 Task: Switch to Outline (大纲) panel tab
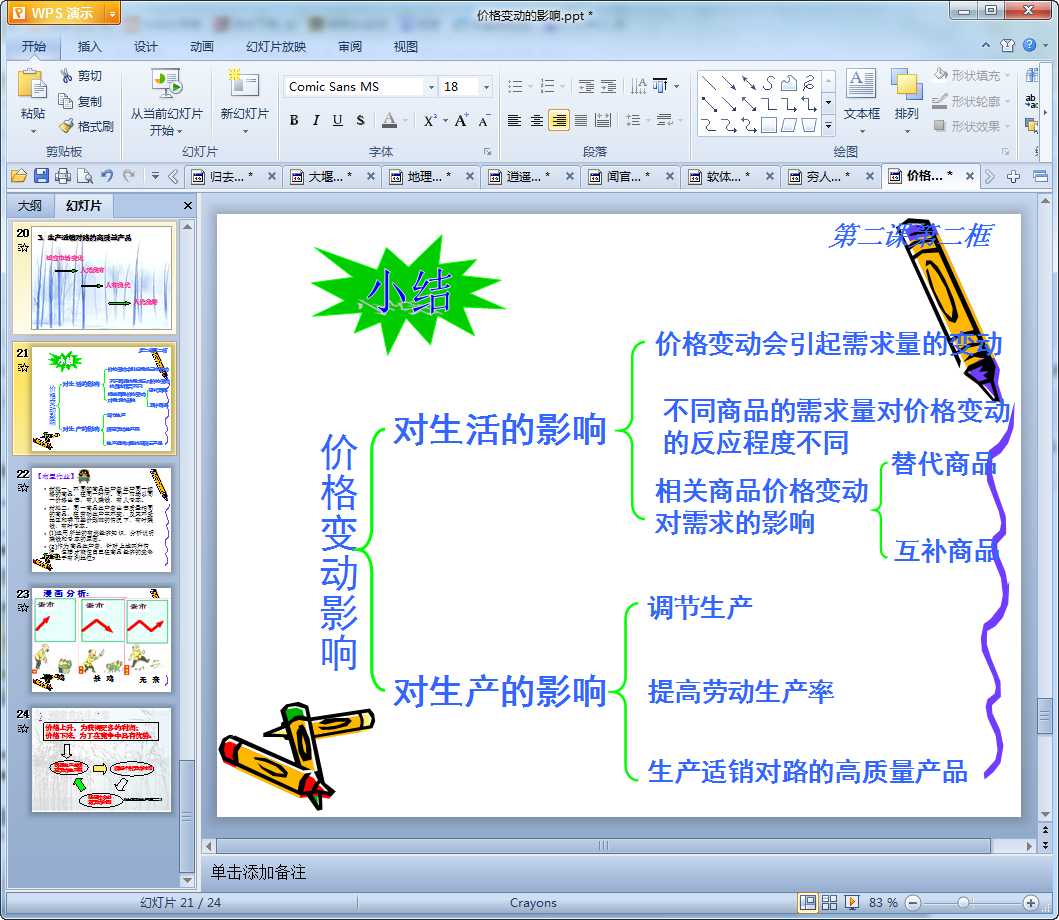pyautogui.click(x=29, y=205)
